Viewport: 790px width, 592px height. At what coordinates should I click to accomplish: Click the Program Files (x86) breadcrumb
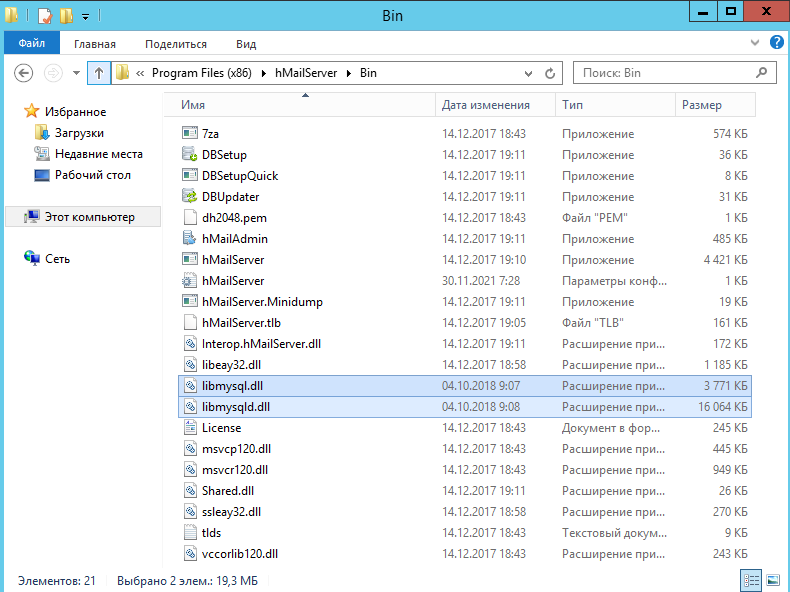click(x=202, y=73)
